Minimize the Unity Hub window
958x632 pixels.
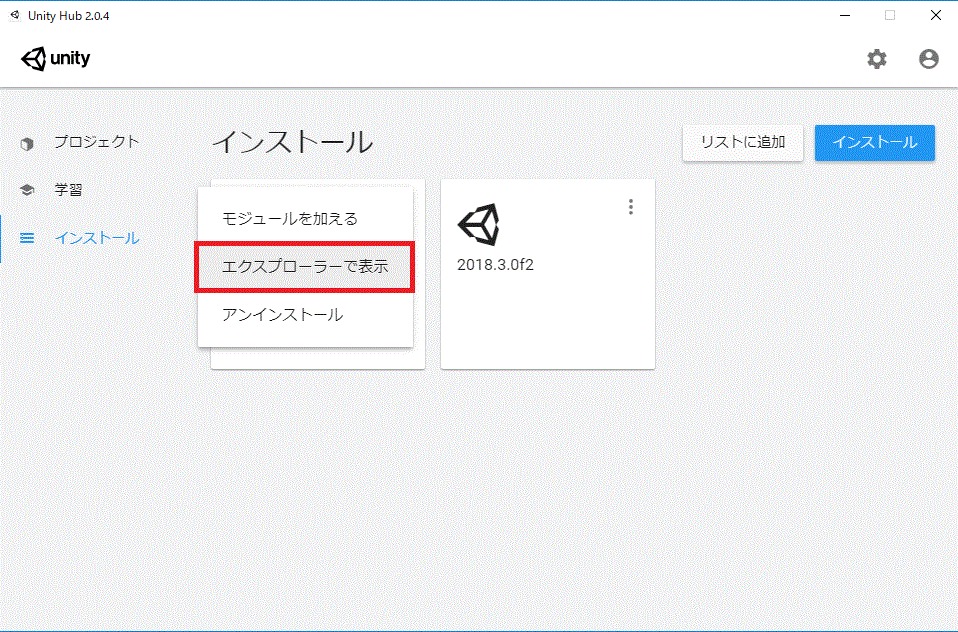click(843, 15)
